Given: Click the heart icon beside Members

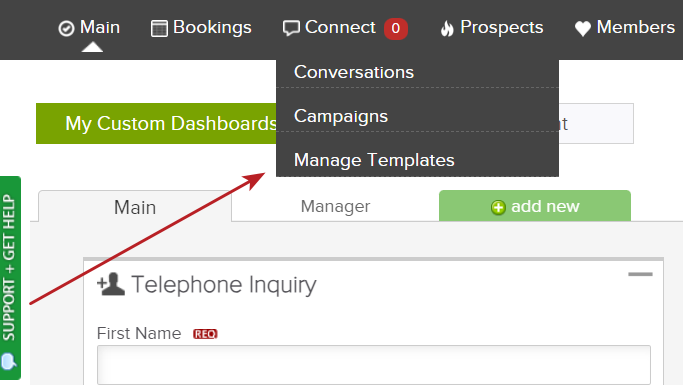Looking at the screenshot, I should [583, 29].
